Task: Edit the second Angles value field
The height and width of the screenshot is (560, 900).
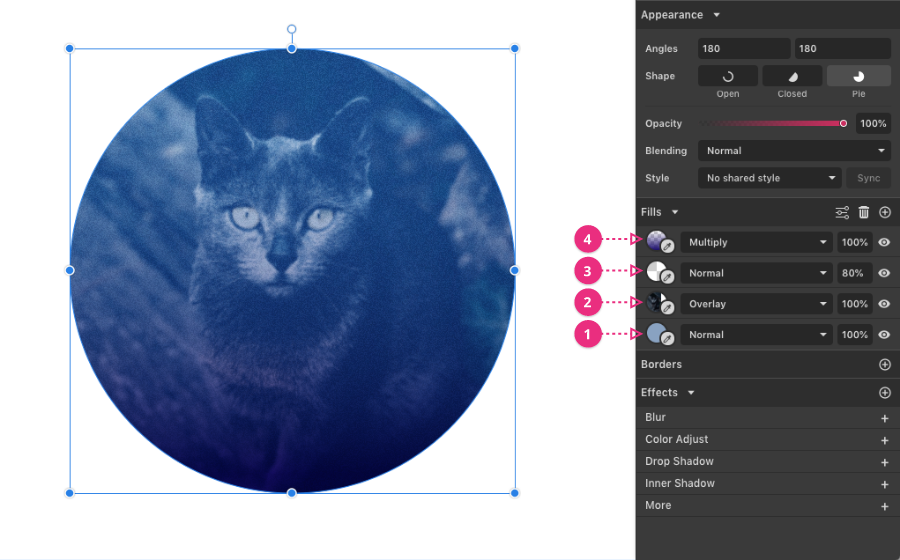Action: click(843, 49)
